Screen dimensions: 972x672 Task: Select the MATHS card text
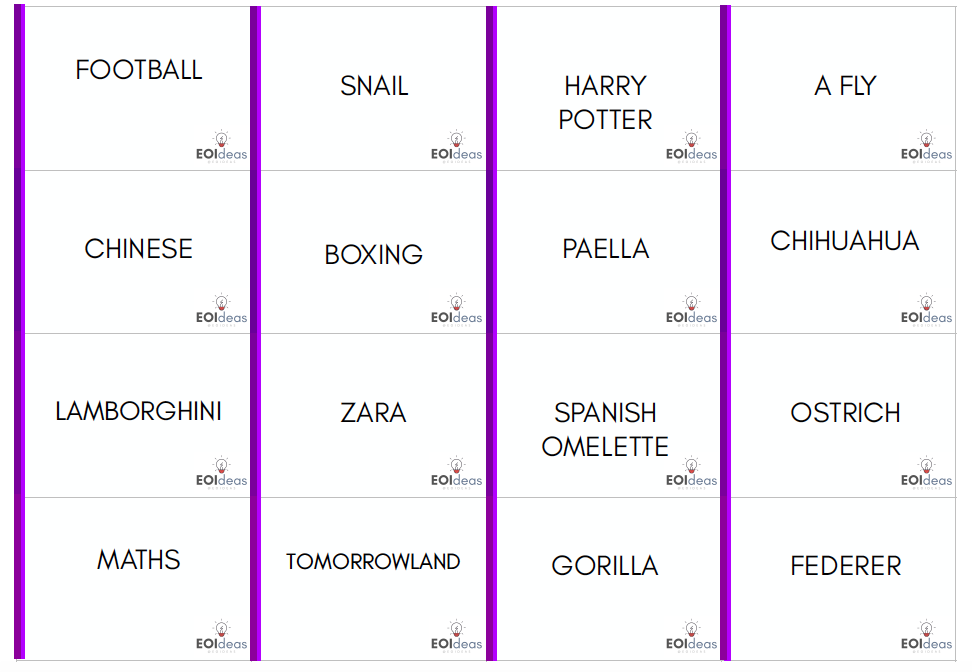[x=139, y=560]
